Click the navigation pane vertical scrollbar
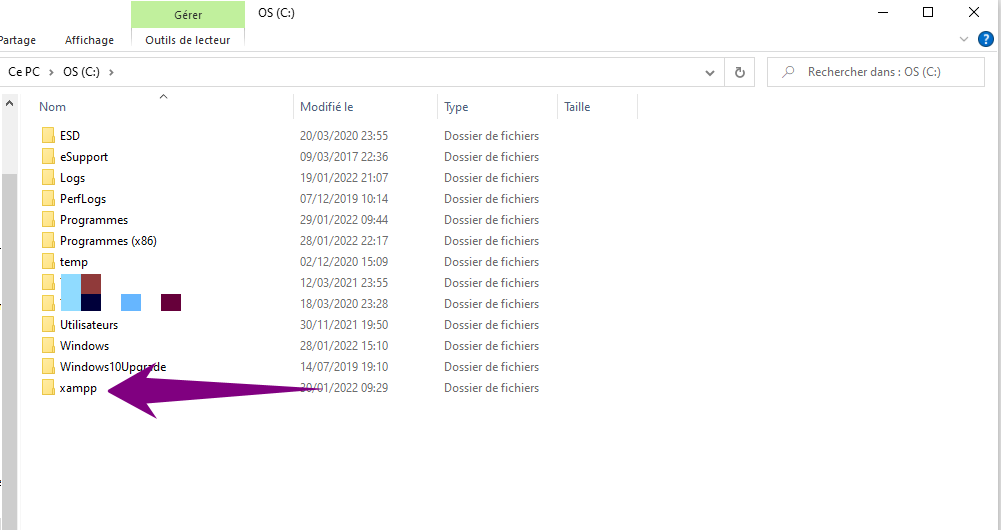1001x530 pixels. click(x=9, y=300)
